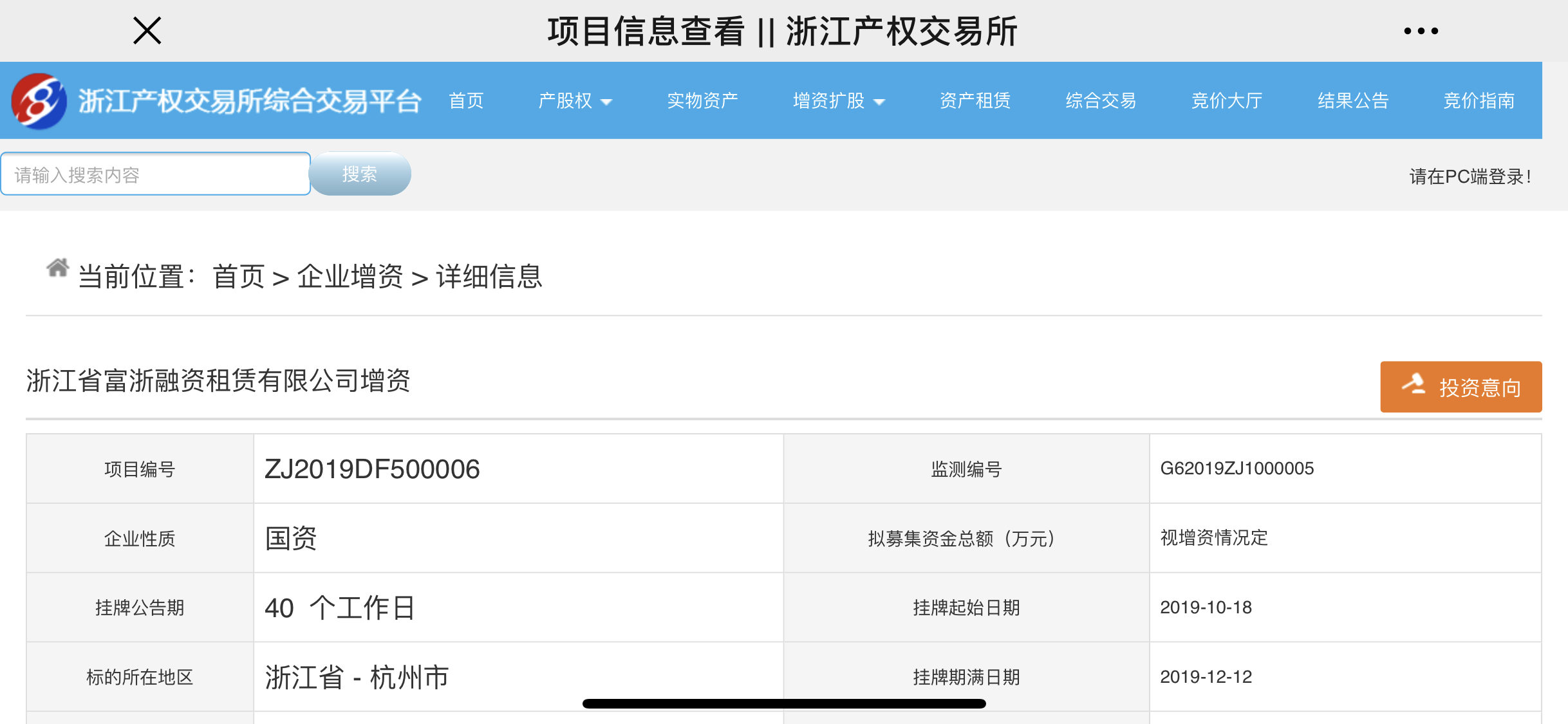Click the 搜索 button
This screenshot has width=1568, height=724.
click(360, 174)
